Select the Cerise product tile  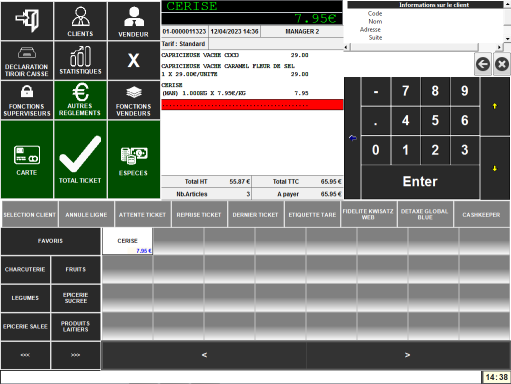(128, 241)
